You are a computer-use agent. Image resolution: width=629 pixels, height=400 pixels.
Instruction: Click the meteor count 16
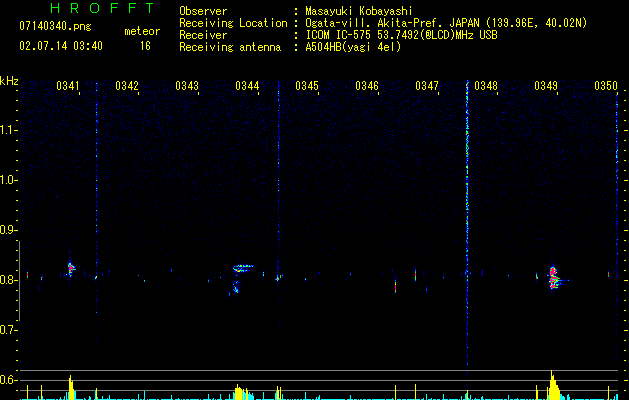pos(145,46)
